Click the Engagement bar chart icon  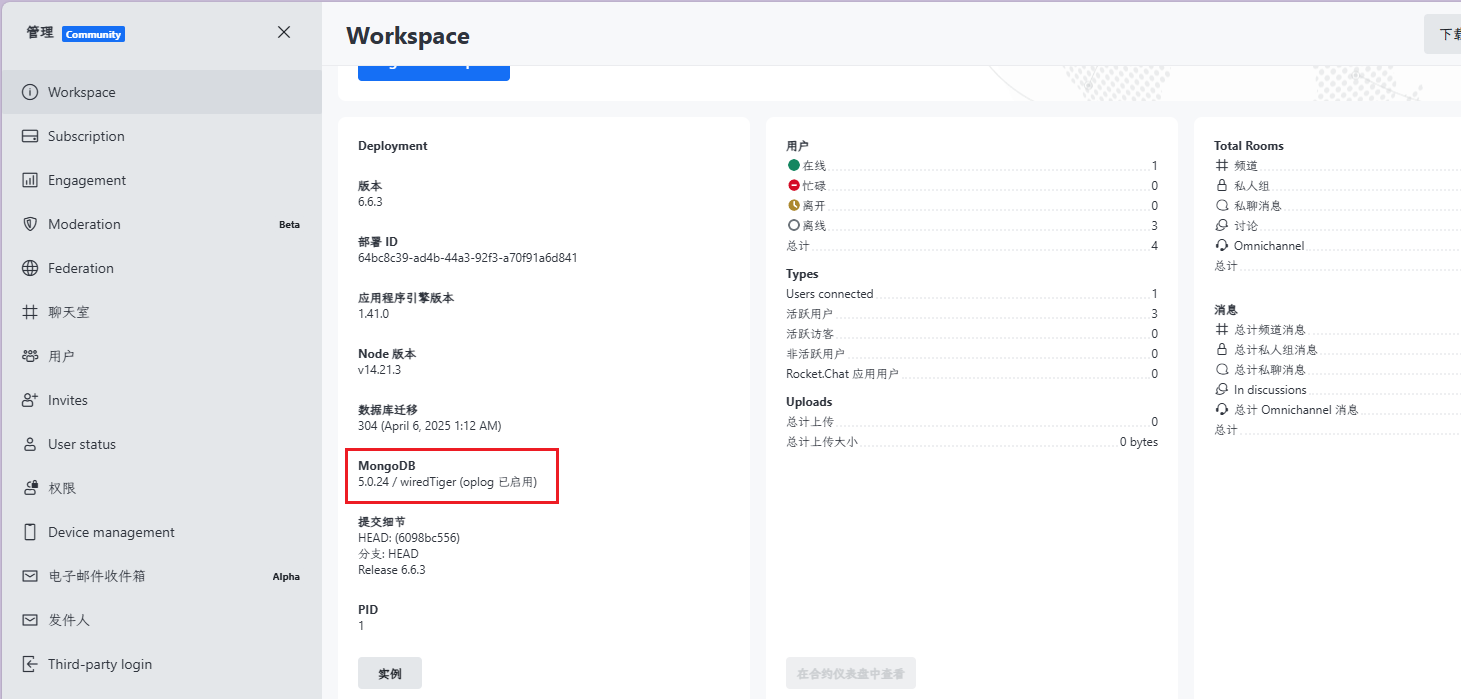click(30, 180)
